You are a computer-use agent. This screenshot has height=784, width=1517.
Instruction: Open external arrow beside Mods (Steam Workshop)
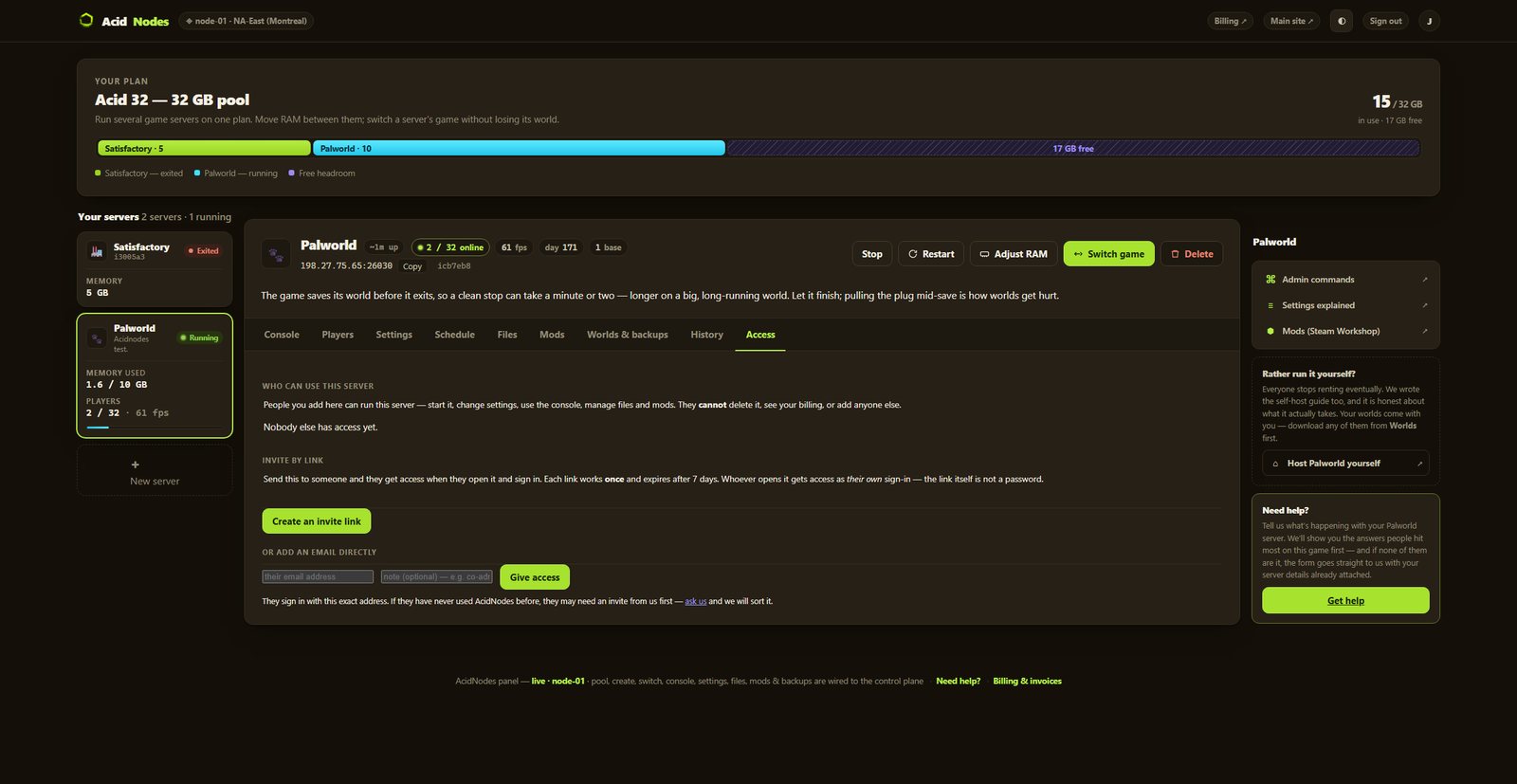[x=1424, y=331]
